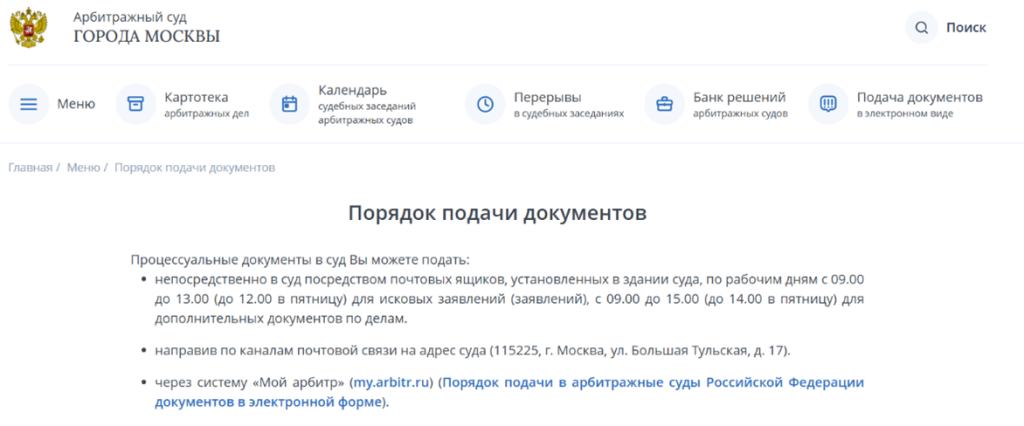Click the Подача документов shield icon

828,104
